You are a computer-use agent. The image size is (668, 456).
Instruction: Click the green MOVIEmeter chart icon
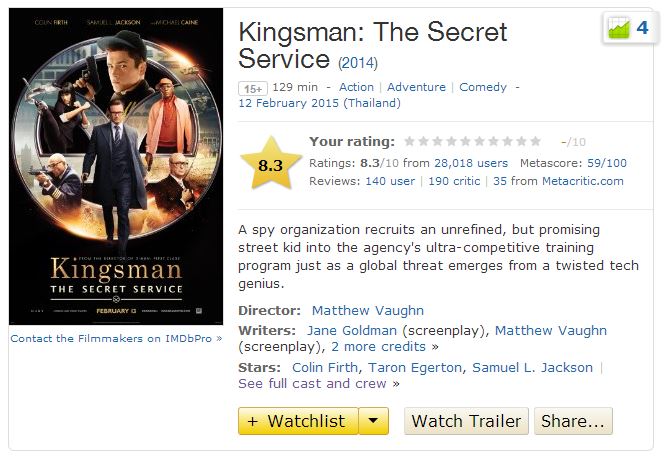click(x=619, y=28)
